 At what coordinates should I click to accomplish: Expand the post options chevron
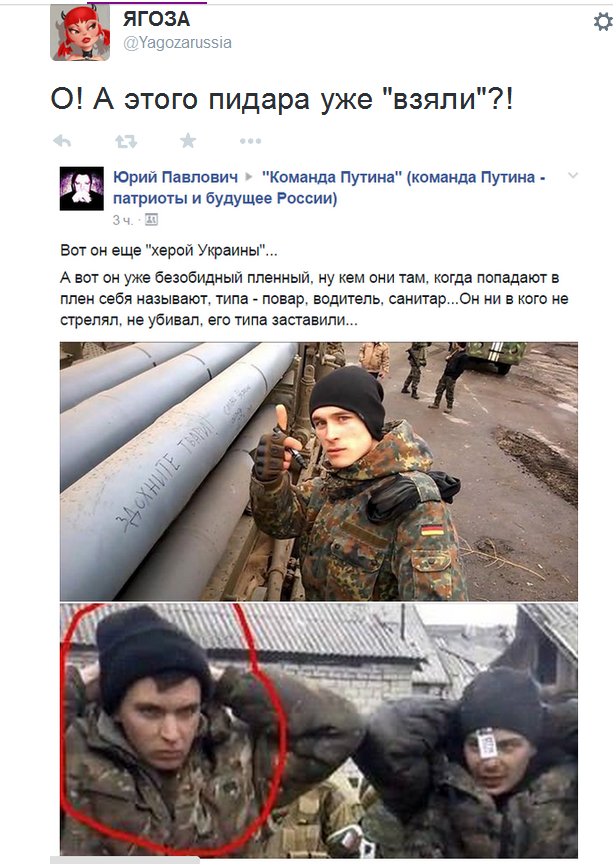point(573,176)
